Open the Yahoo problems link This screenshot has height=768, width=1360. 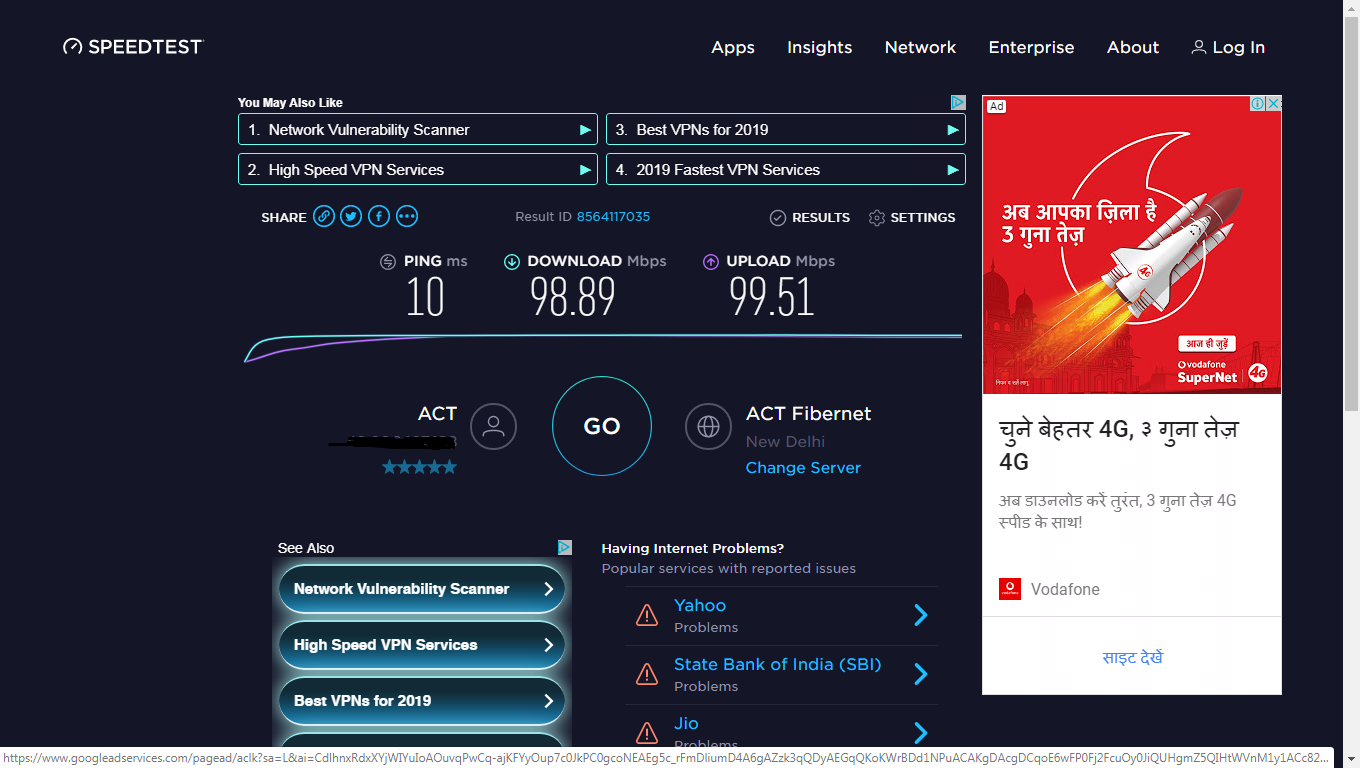pos(700,605)
